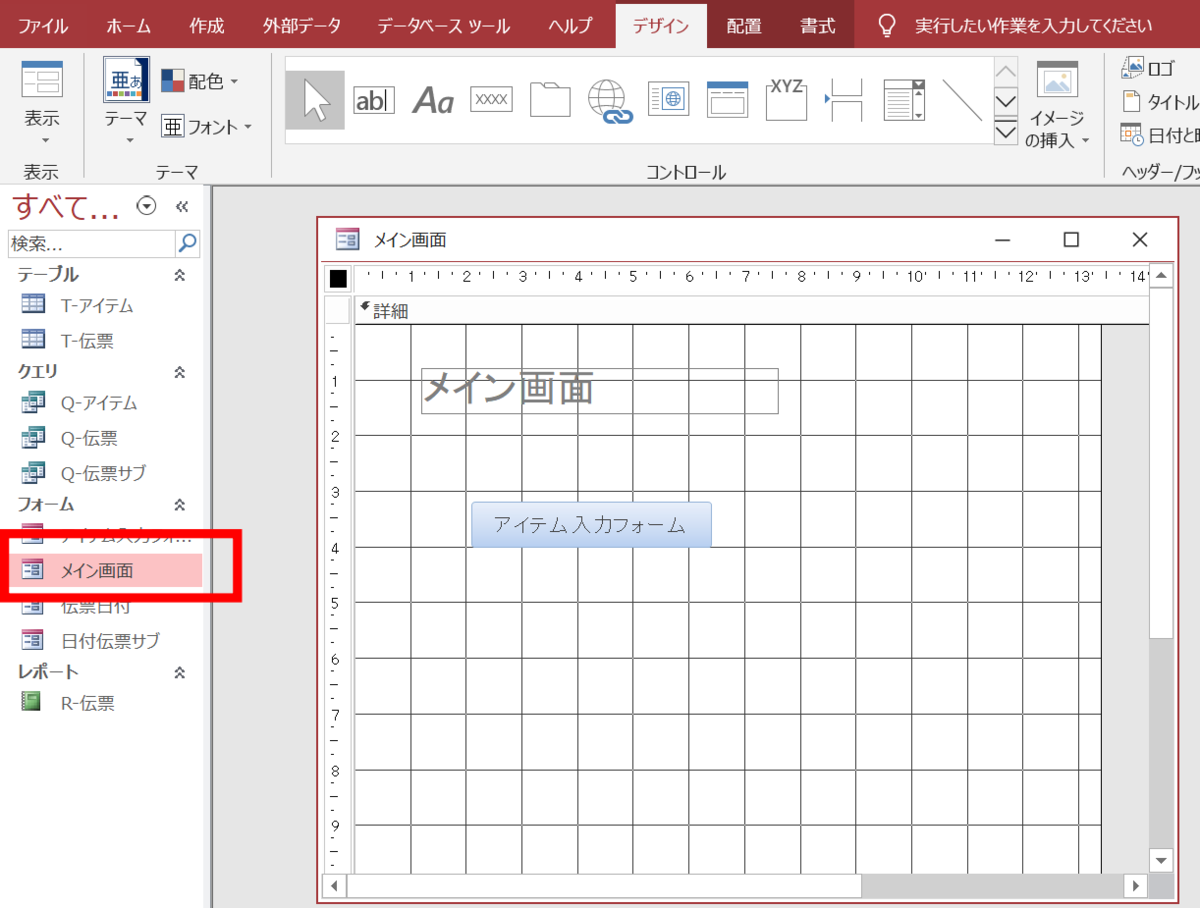The image size is (1200, 908).
Task: Collapse the テーブル group
Action: point(180,275)
